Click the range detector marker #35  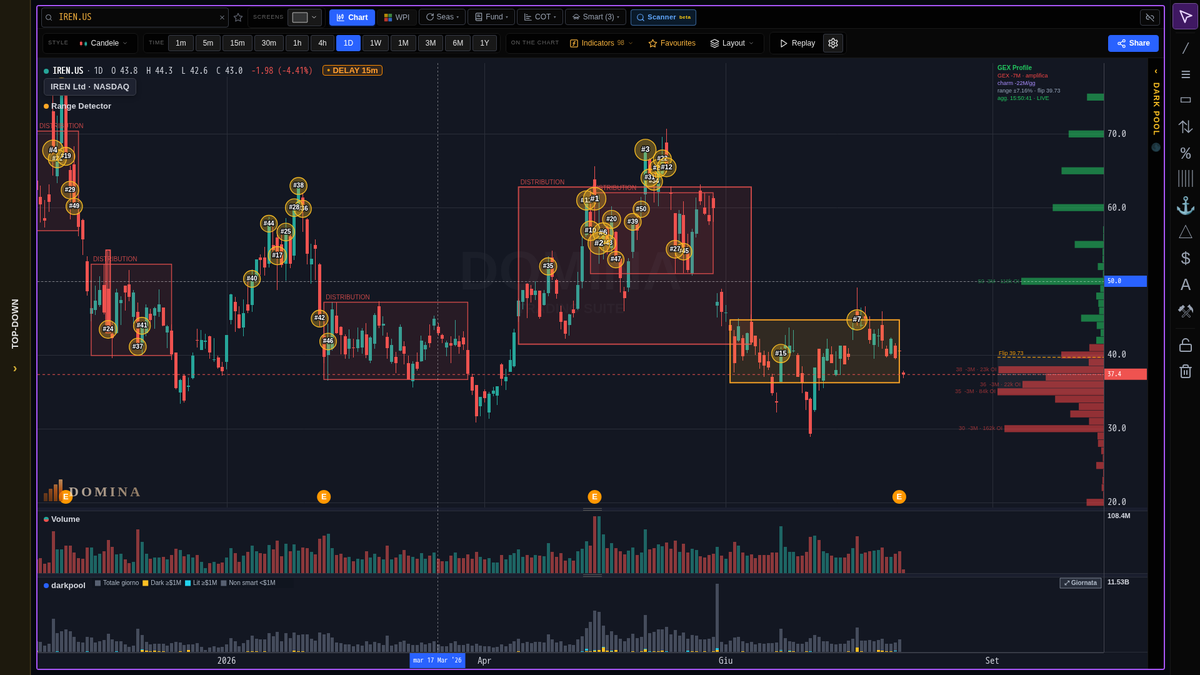point(548,266)
